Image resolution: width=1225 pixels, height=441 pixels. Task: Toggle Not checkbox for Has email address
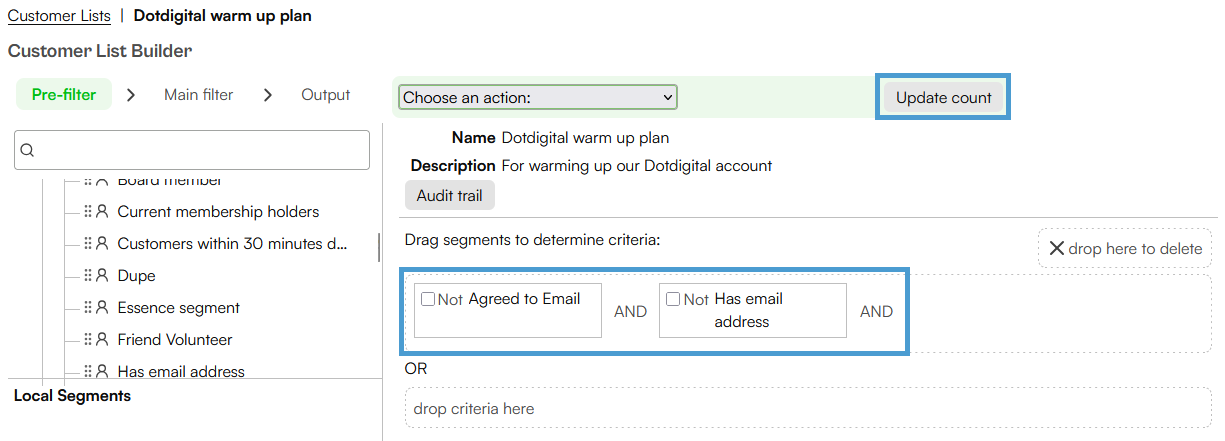(673, 299)
